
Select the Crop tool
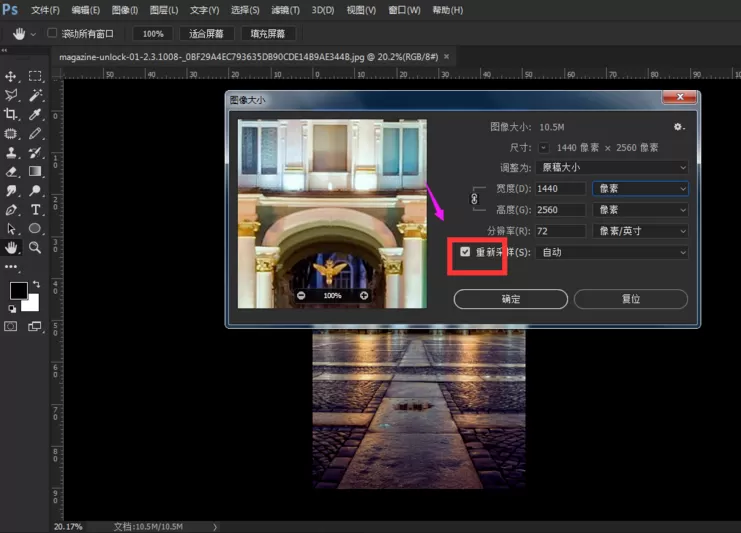click(x=10, y=114)
